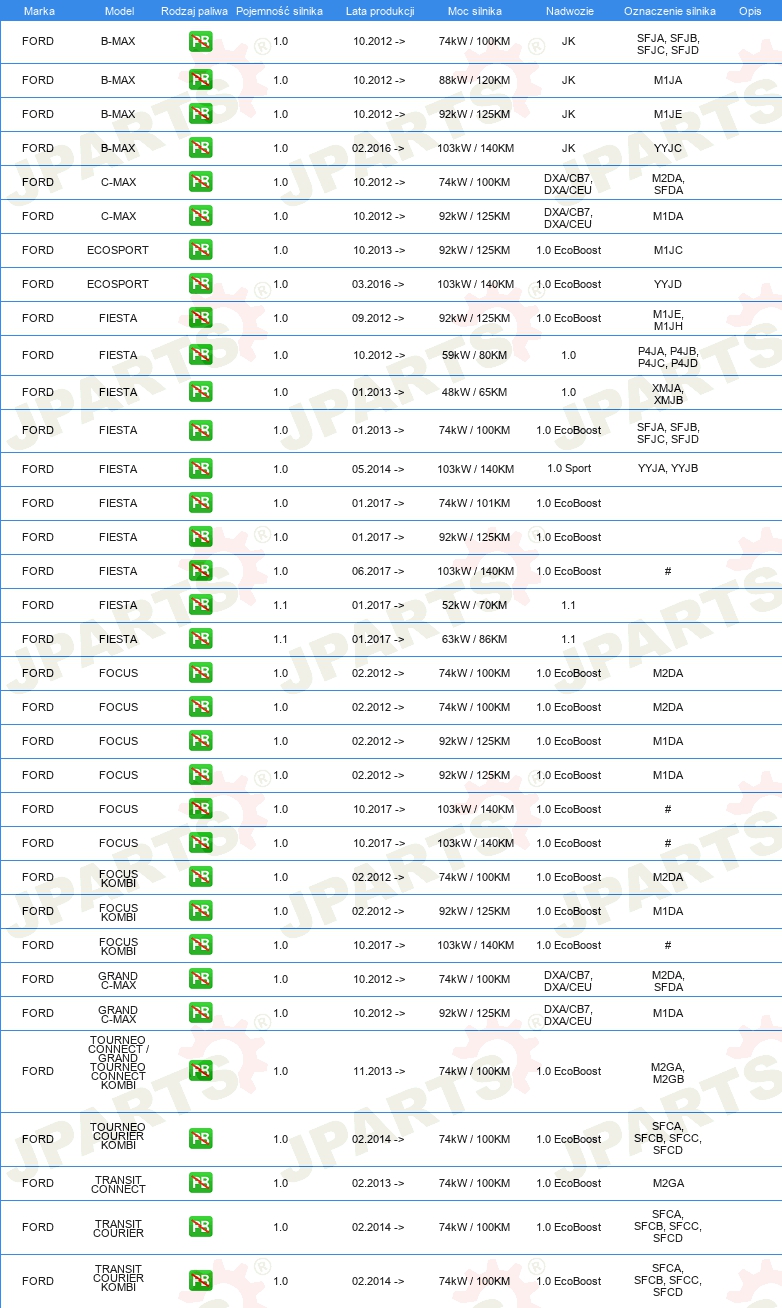Click fuel icon in FIESTA 48kW / 65KM row

pyautogui.click(x=201, y=392)
